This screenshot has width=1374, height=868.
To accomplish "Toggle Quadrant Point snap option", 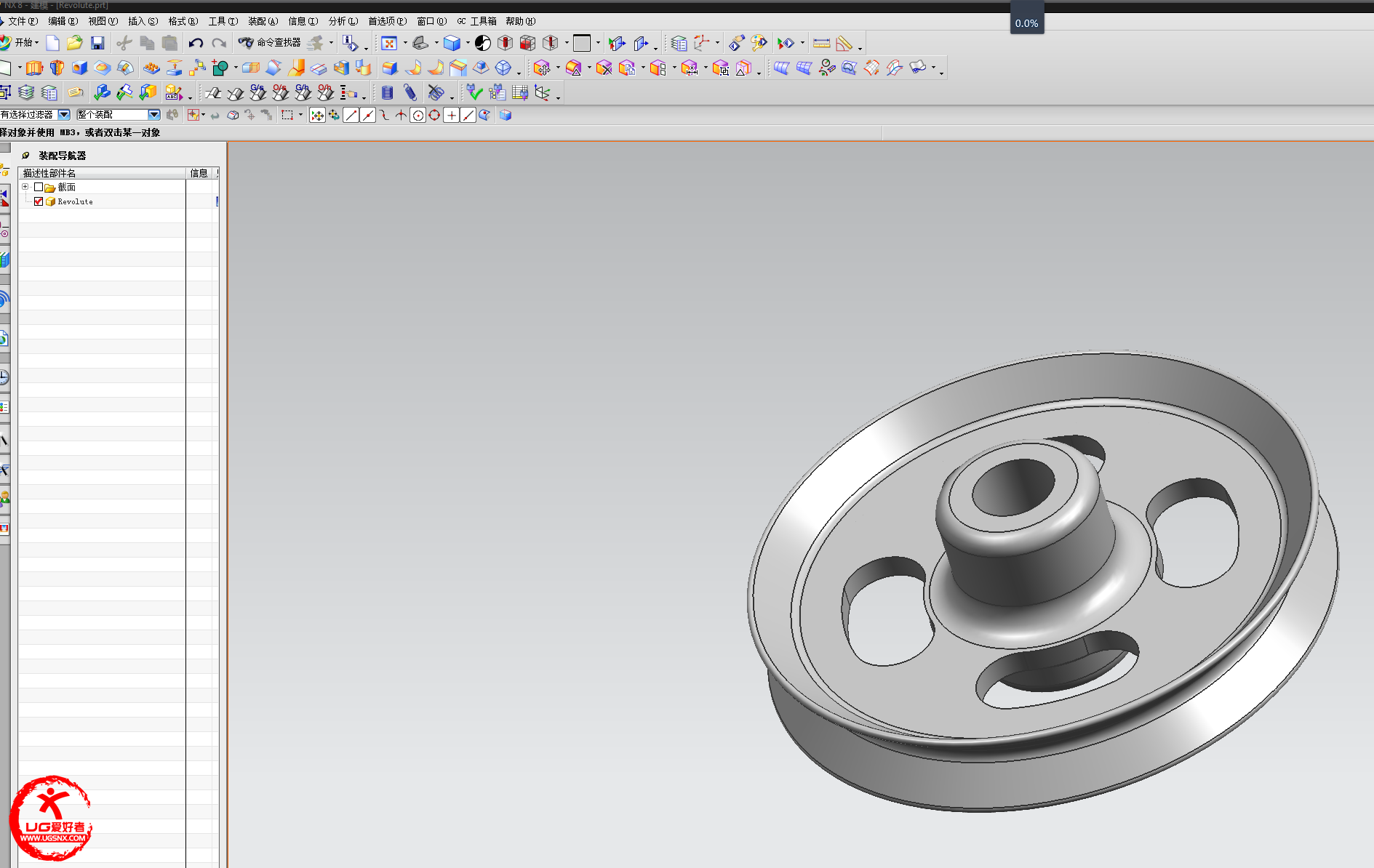I will 434,115.
